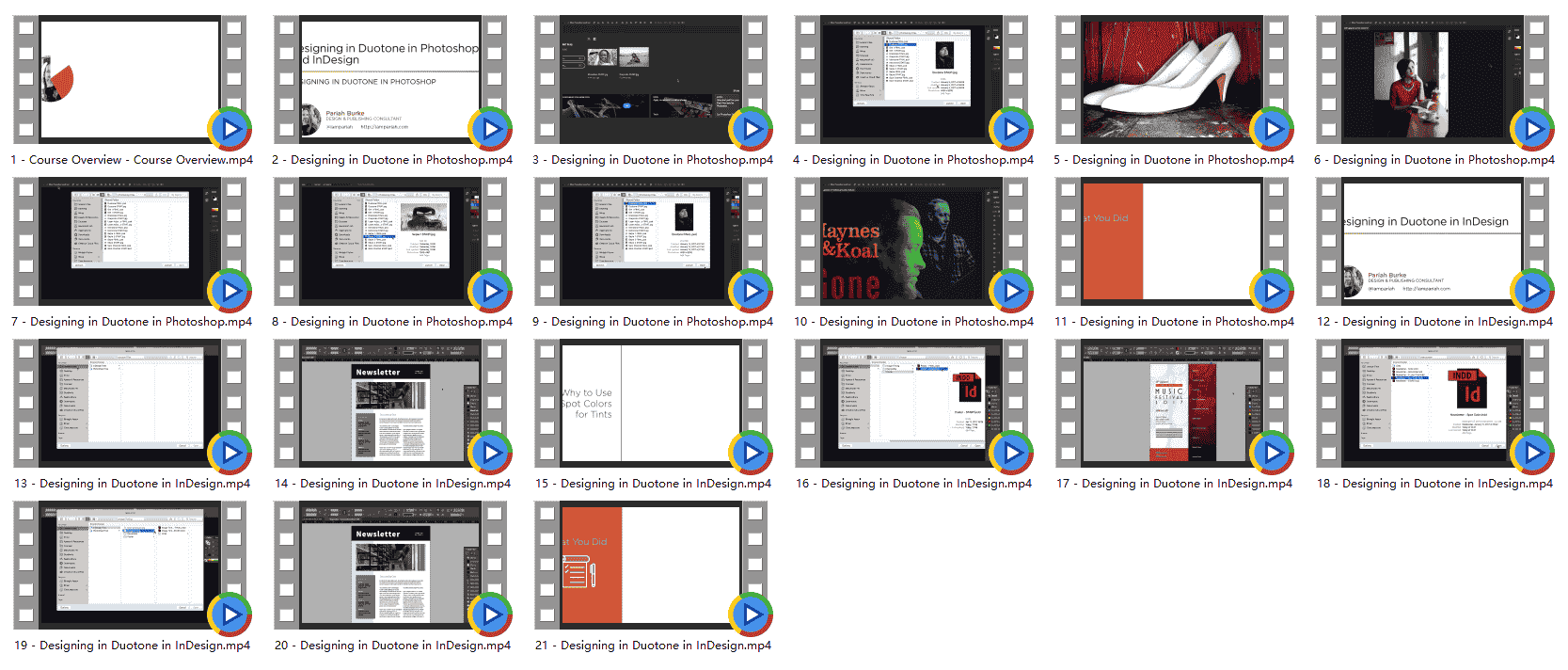Viewport: 1568px width, 670px height.
Task: Select the thumbnail of InDesign video 19
Action: tap(130, 565)
